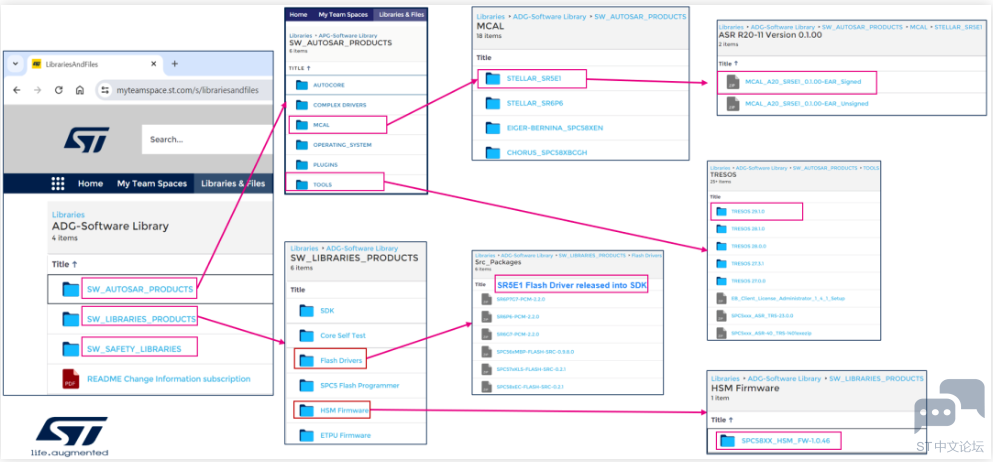Click the myteamspace.st.com address bar
The width and height of the screenshot is (993, 462).
pos(187,91)
